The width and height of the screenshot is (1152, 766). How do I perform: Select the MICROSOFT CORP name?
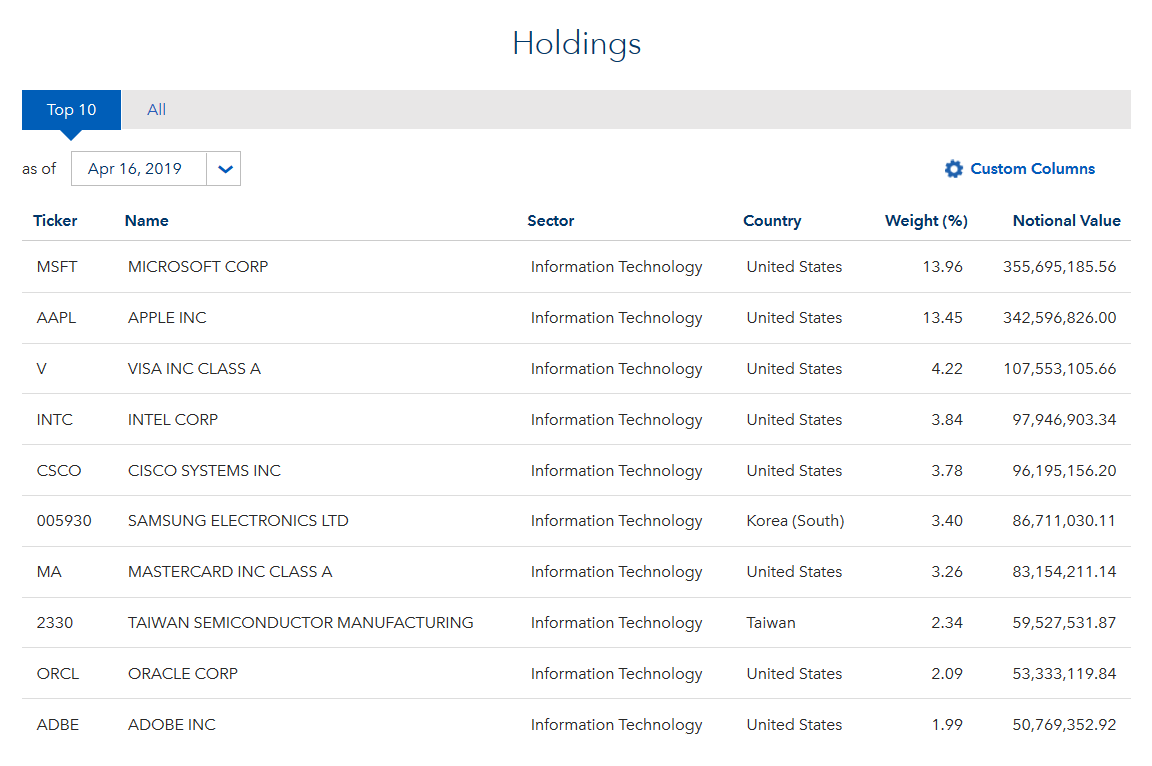[x=198, y=267]
